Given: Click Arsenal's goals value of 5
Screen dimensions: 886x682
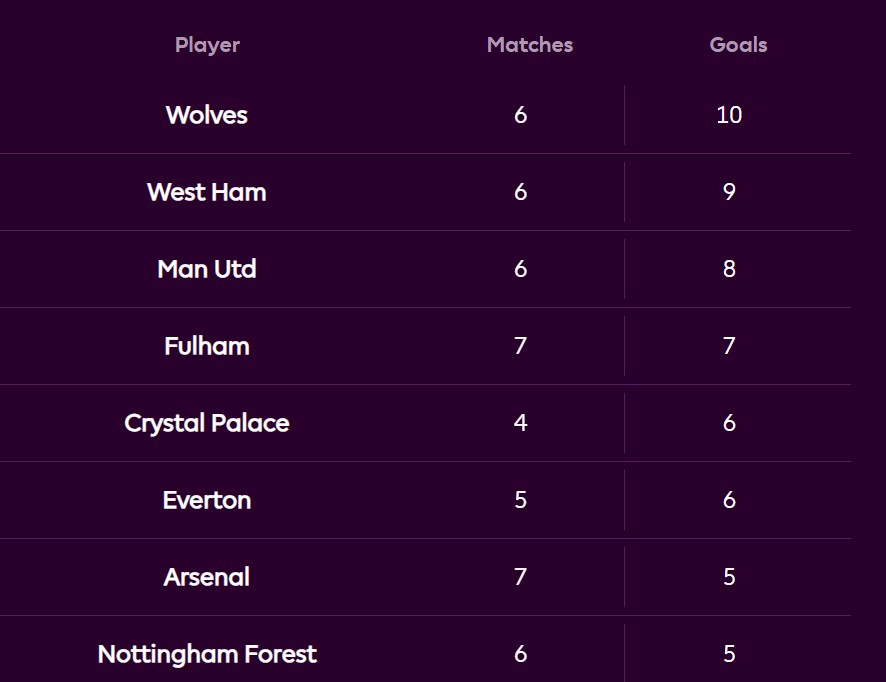Looking at the screenshot, I should [729, 577].
